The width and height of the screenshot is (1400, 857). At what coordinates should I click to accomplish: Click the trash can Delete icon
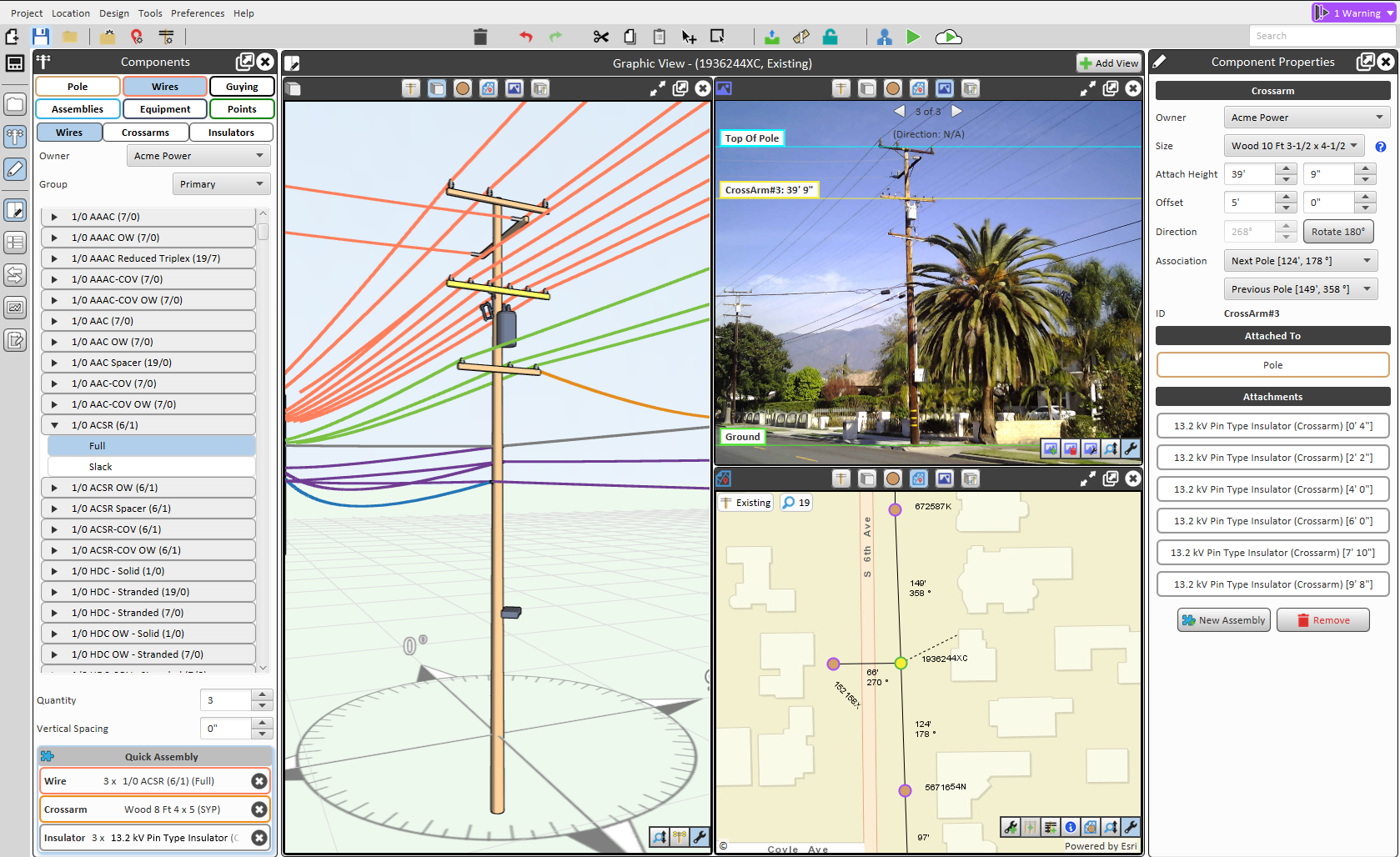tap(480, 37)
